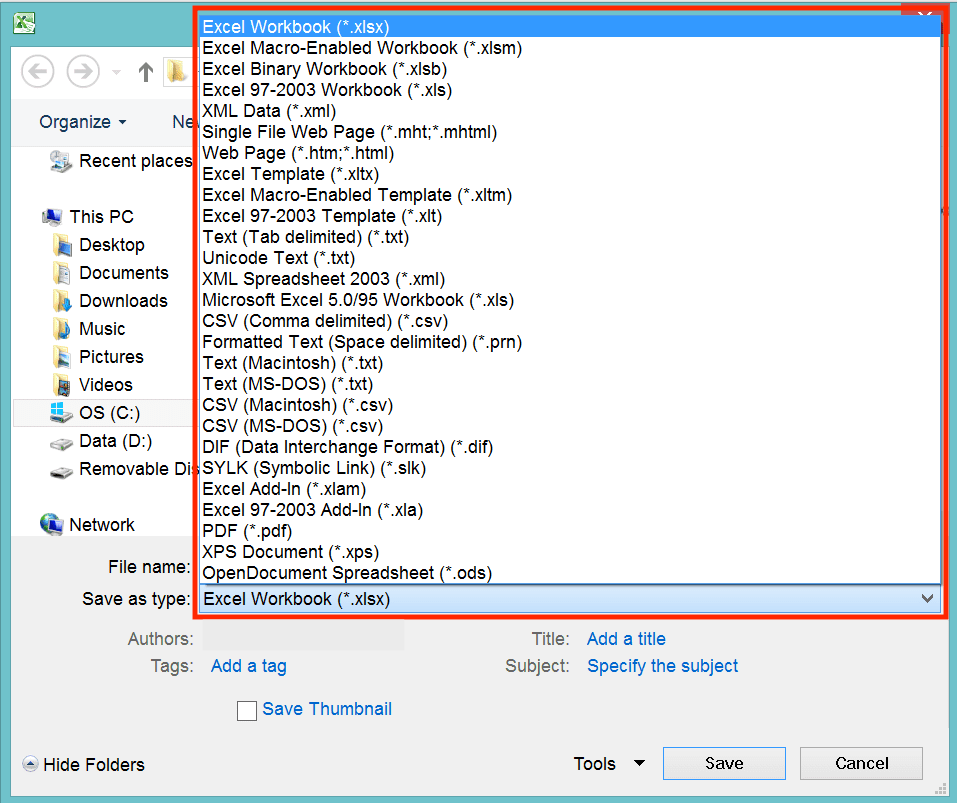Select Network in the navigation pane
The image size is (957, 803).
click(x=87, y=525)
